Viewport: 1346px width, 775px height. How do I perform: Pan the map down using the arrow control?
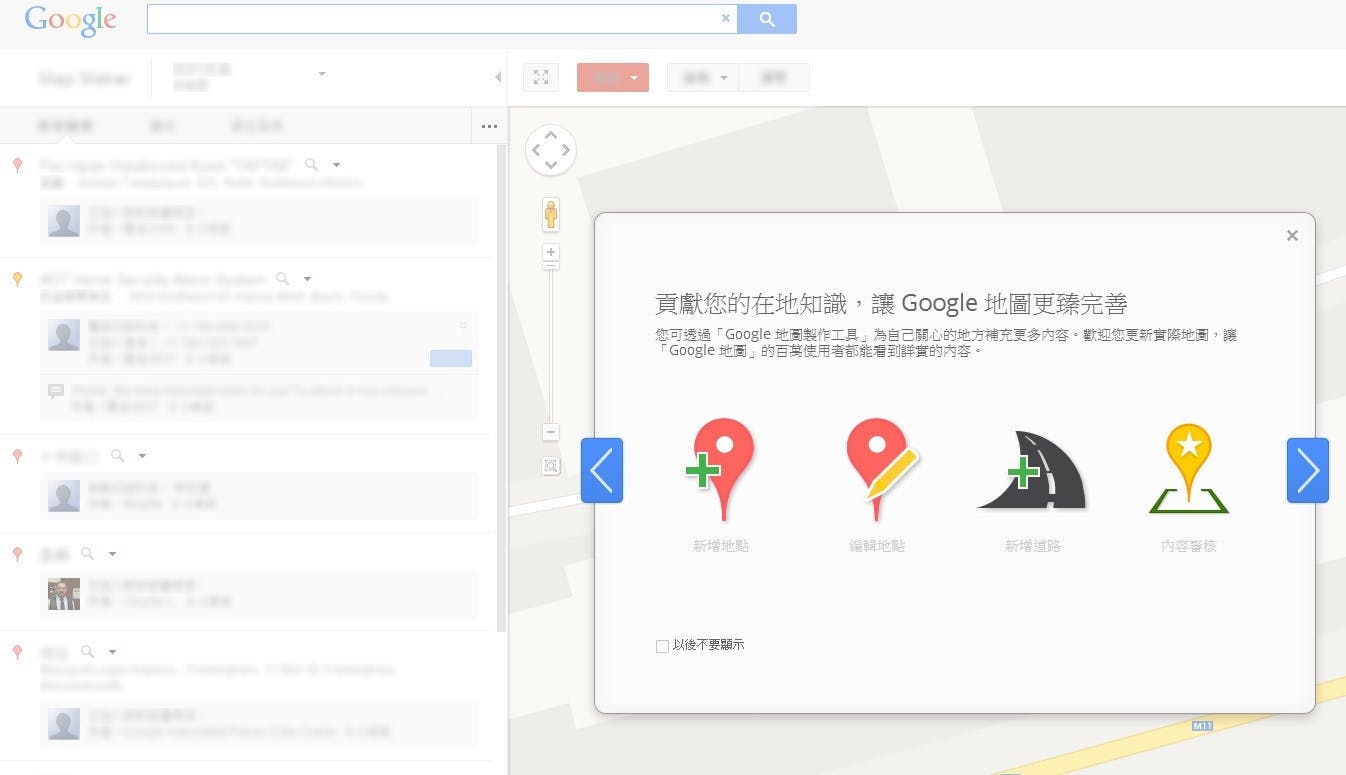[551, 166]
